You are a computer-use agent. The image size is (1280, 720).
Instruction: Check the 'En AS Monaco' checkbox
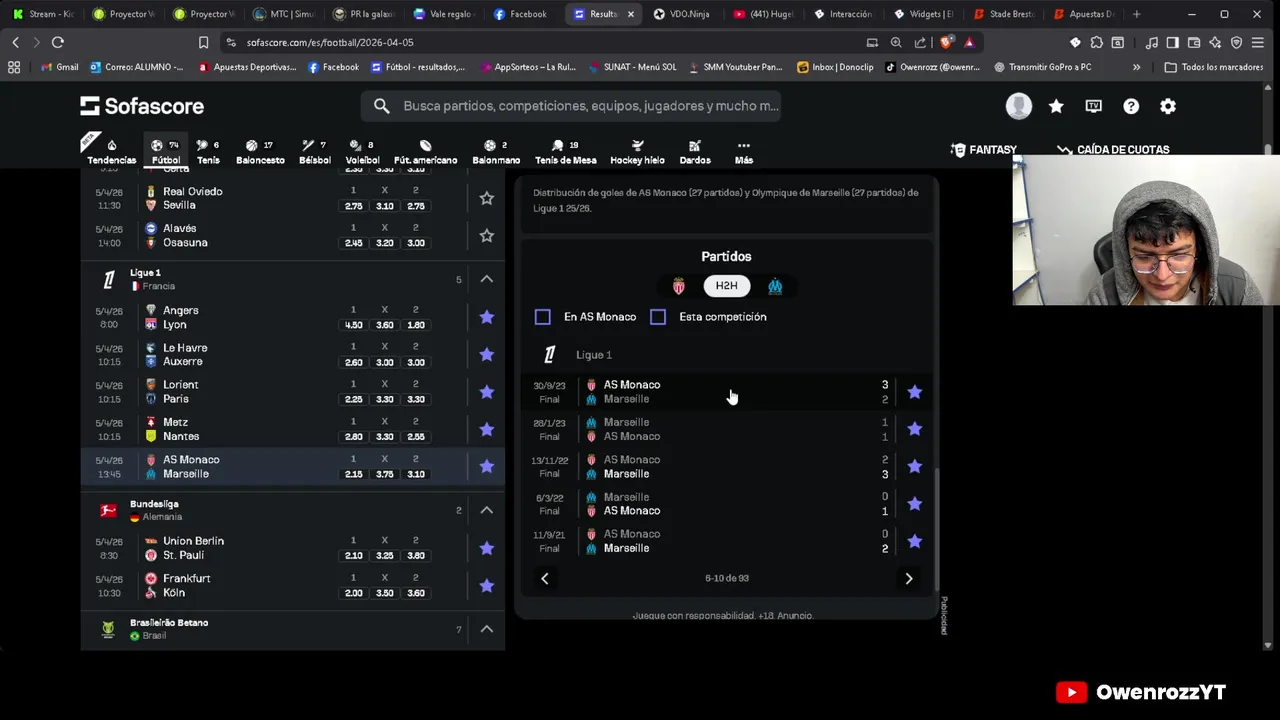tap(543, 317)
